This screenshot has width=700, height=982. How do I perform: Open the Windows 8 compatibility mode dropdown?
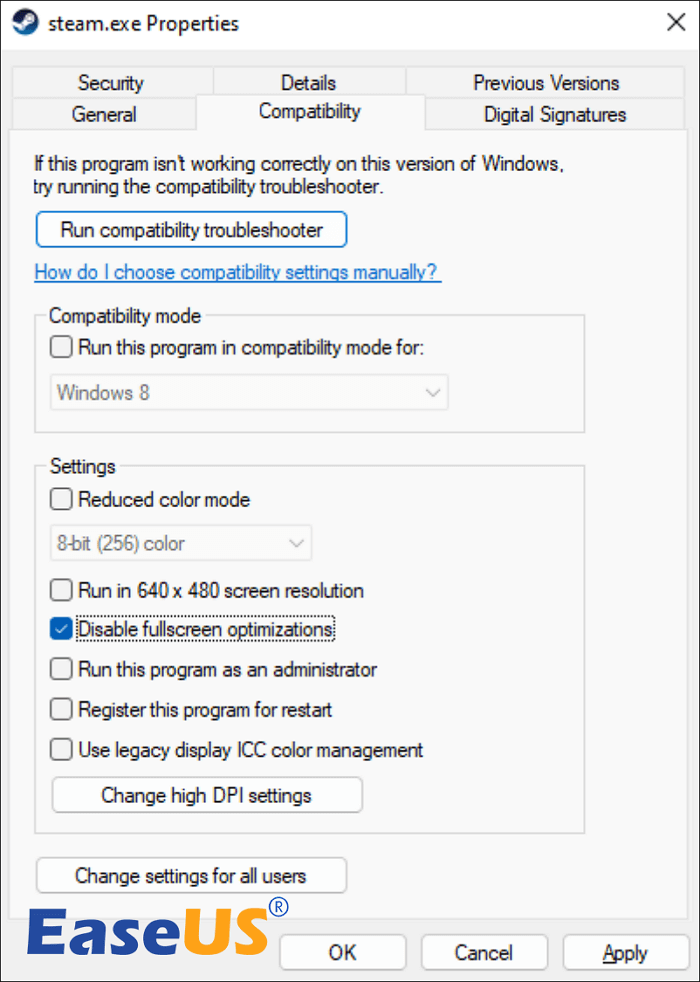click(249, 393)
